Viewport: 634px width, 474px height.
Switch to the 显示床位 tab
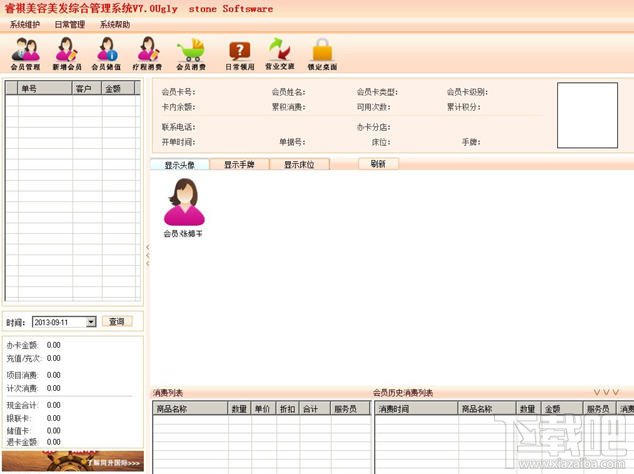[299, 165]
